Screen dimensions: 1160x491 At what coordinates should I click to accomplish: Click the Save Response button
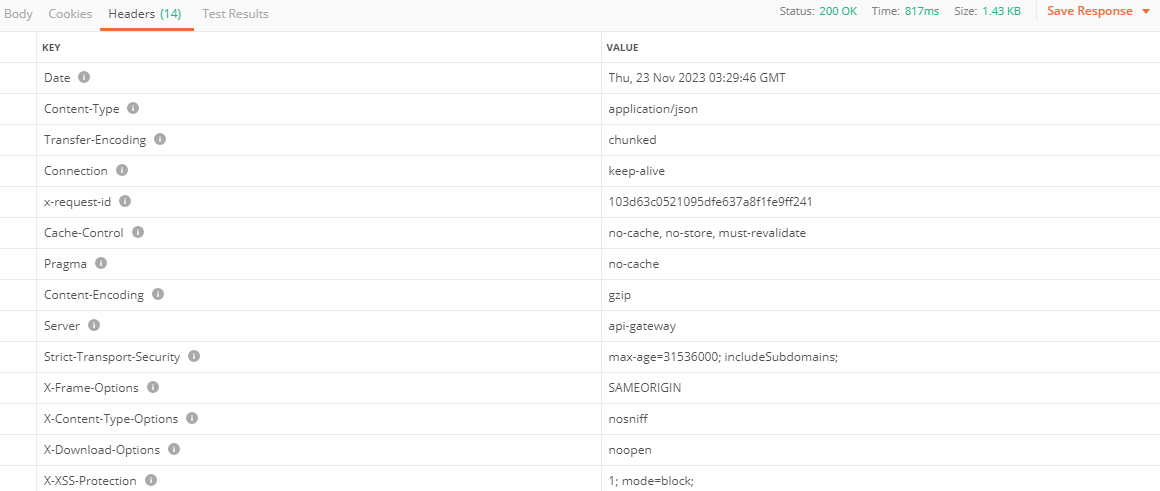pos(1089,11)
